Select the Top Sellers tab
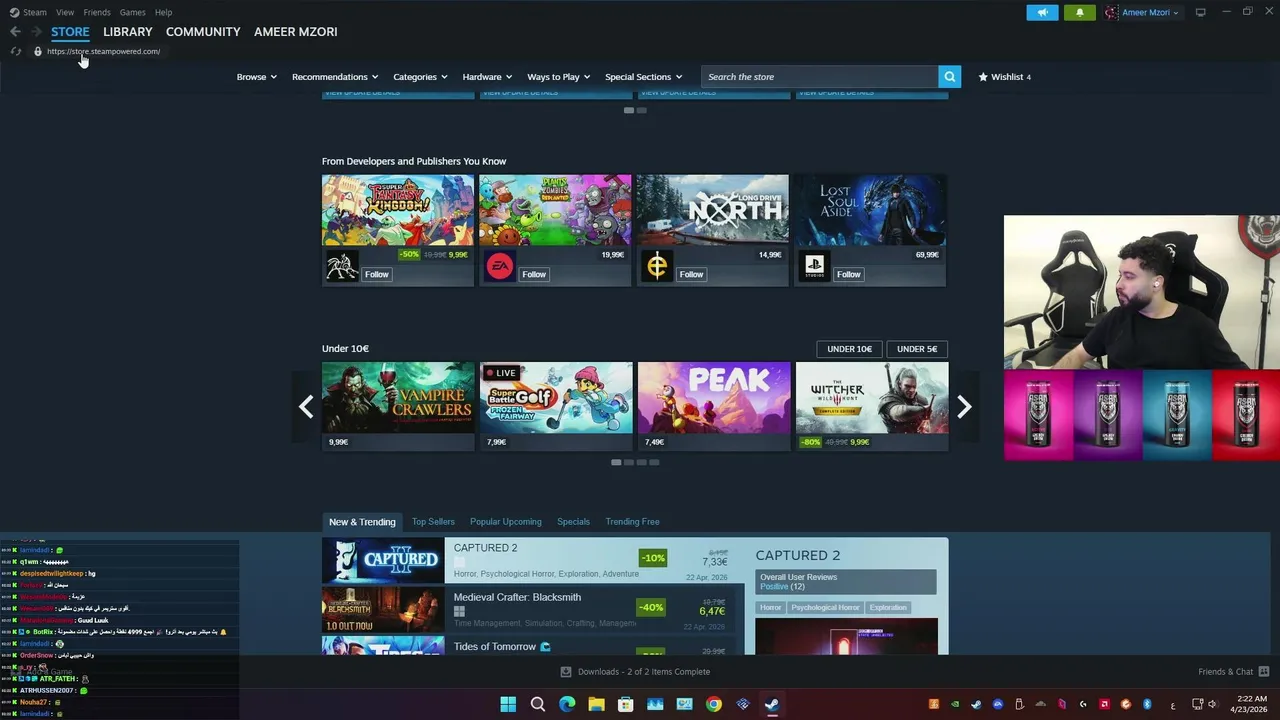 tap(433, 522)
